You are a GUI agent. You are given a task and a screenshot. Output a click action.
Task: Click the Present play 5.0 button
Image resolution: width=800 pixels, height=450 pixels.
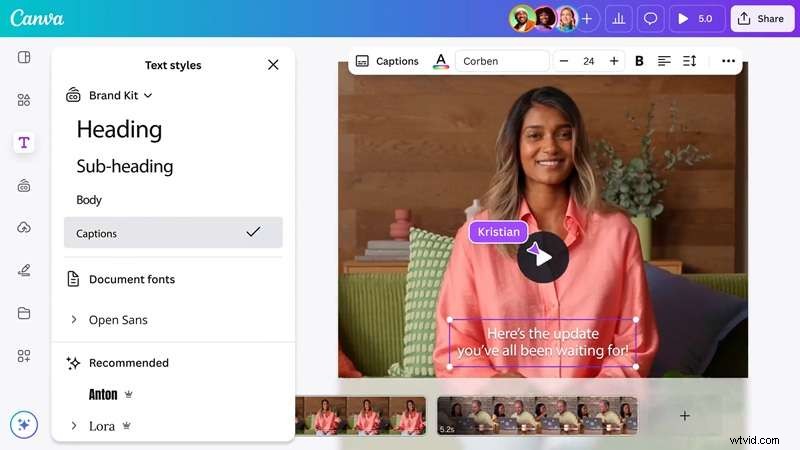click(x=696, y=19)
